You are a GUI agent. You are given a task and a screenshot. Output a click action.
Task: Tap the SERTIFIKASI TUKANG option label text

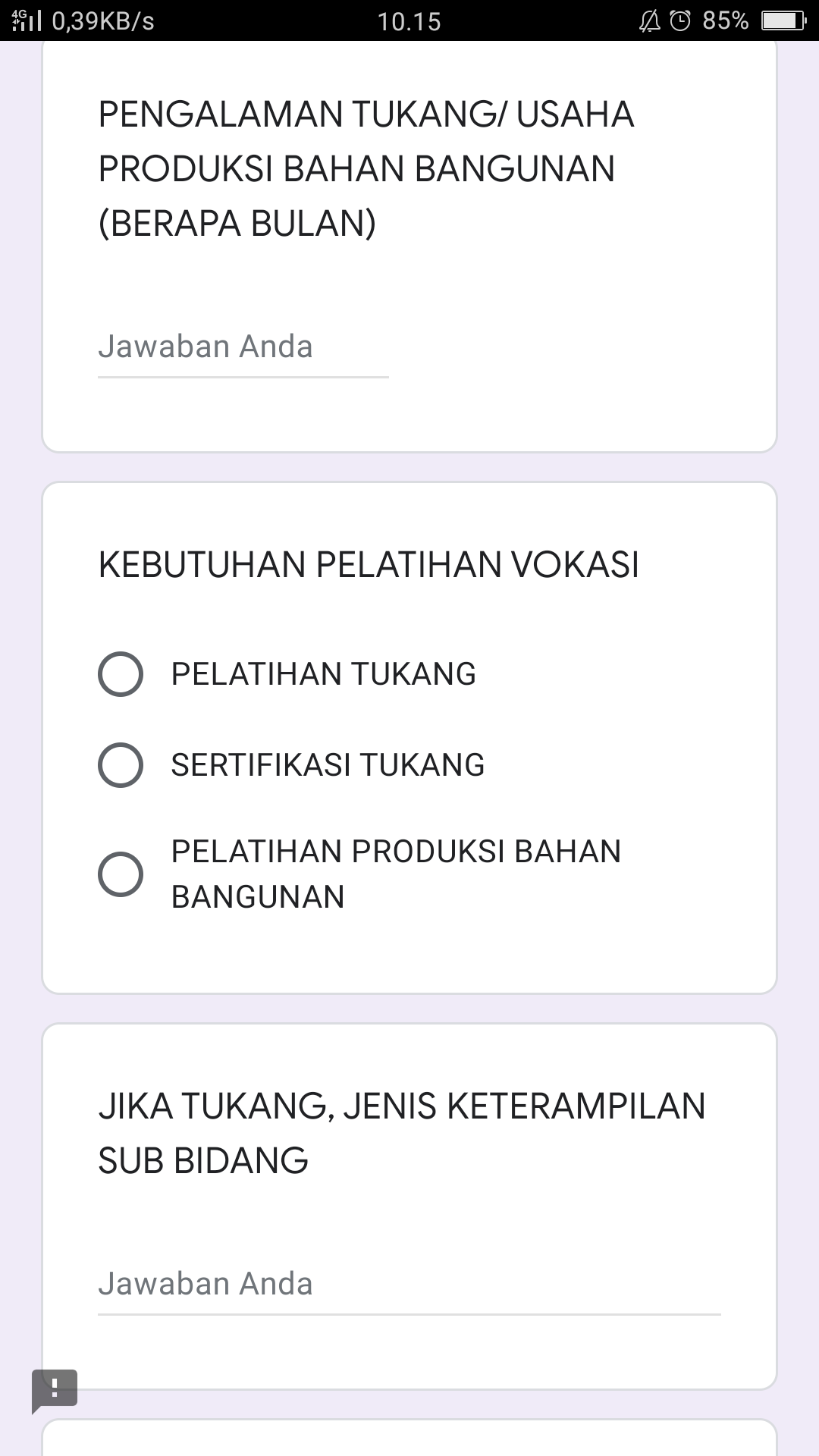(328, 765)
